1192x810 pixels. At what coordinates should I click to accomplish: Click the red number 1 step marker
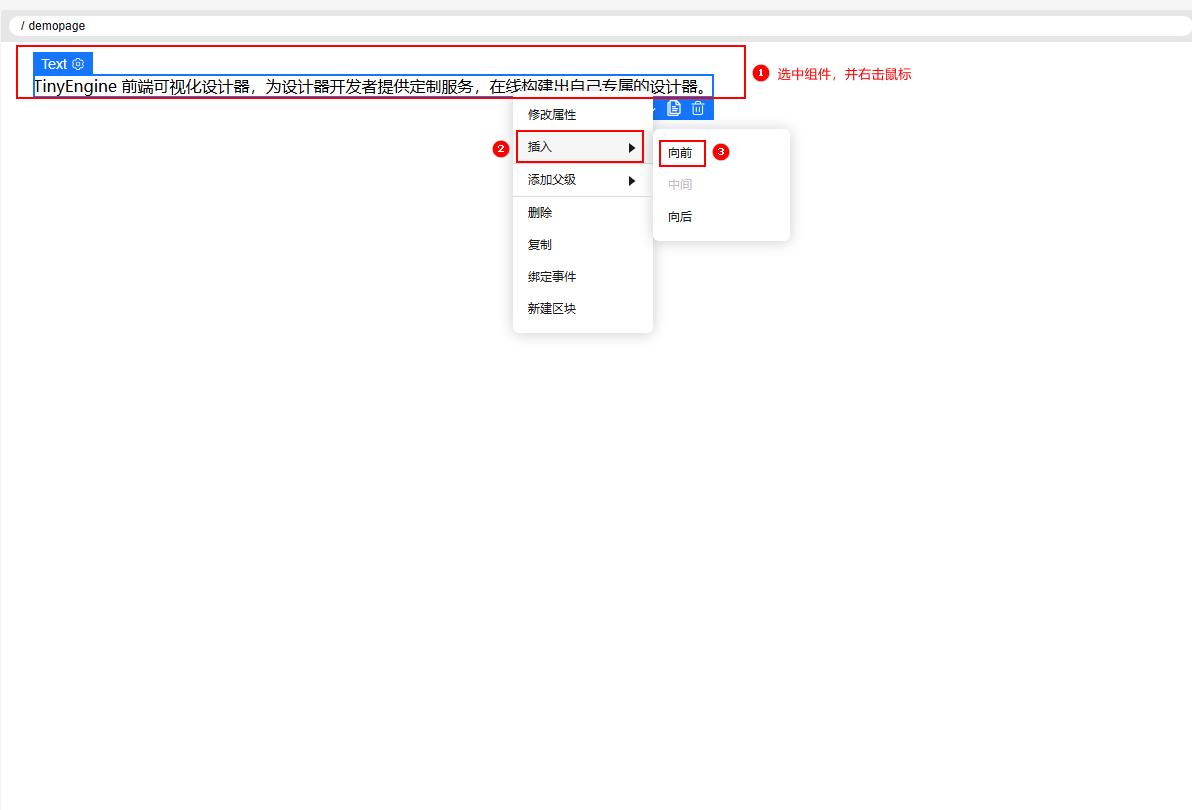[761, 74]
